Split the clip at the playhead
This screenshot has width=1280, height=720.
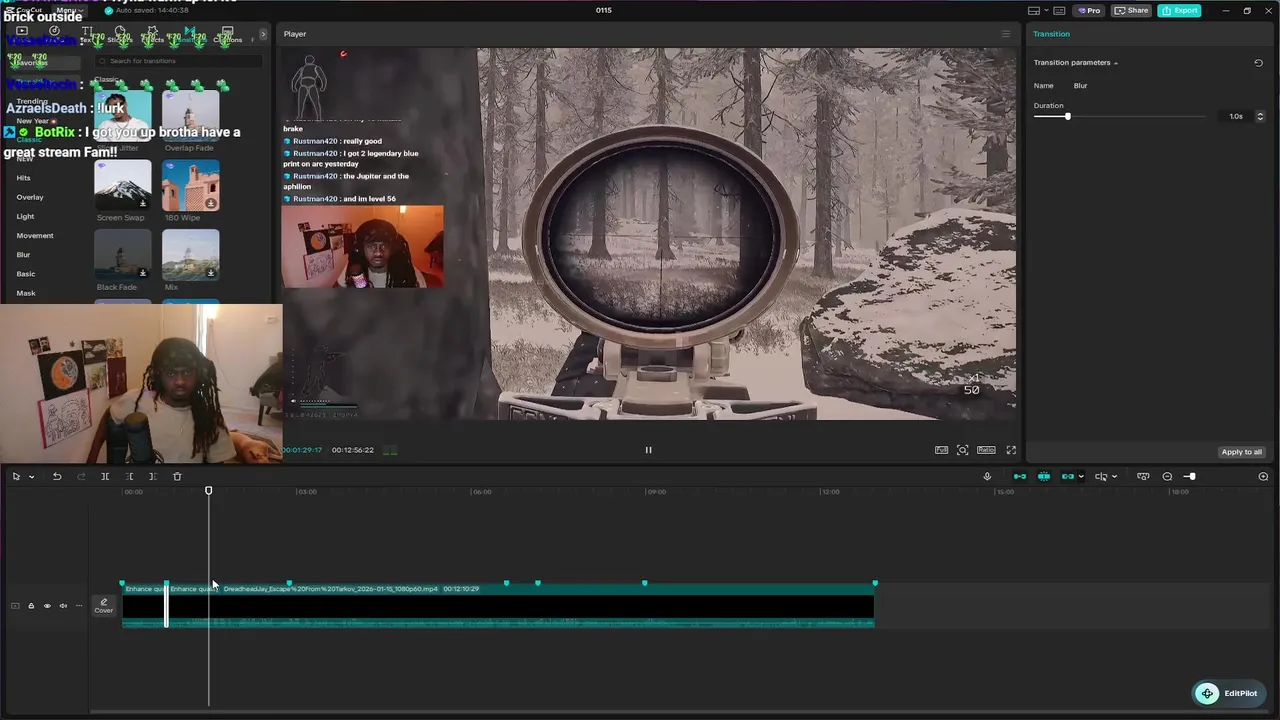(x=105, y=477)
